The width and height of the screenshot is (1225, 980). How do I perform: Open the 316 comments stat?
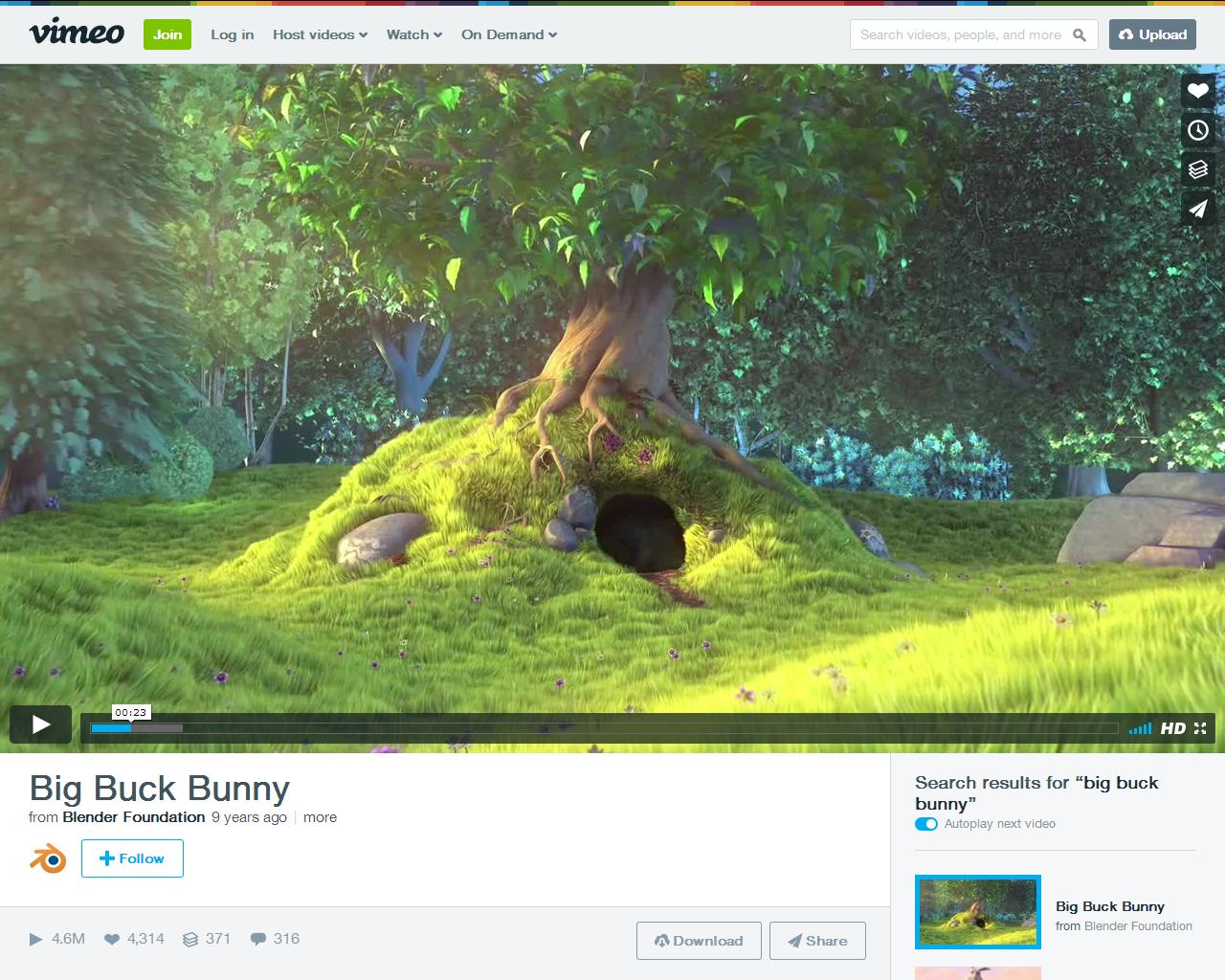pyautogui.click(x=275, y=939)
